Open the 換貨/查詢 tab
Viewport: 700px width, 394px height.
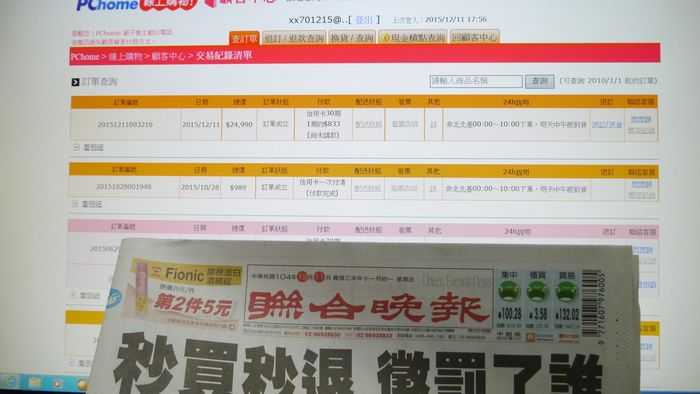pos(352,37)
